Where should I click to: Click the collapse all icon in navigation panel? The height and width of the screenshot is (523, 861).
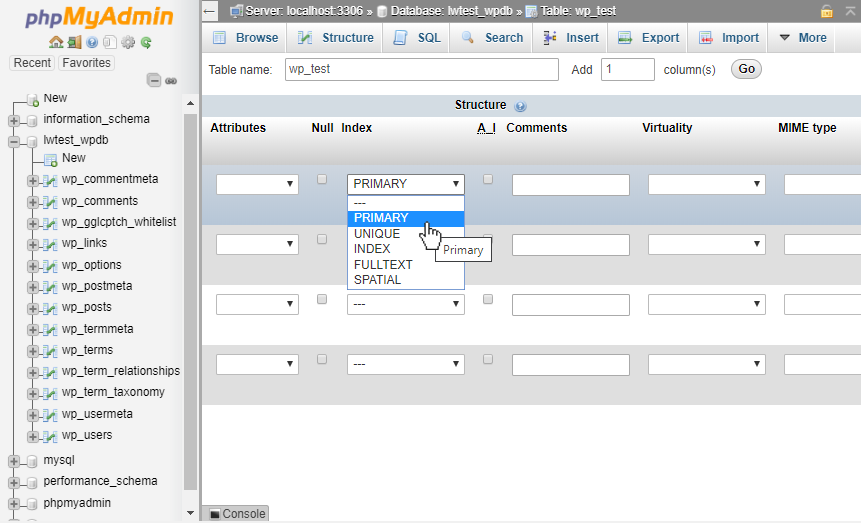tap(154, 80)
